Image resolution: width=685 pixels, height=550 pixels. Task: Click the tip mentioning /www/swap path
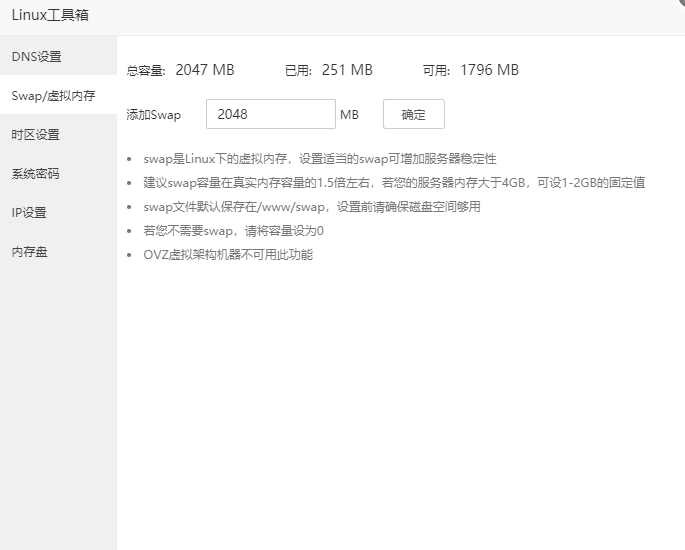312,206
